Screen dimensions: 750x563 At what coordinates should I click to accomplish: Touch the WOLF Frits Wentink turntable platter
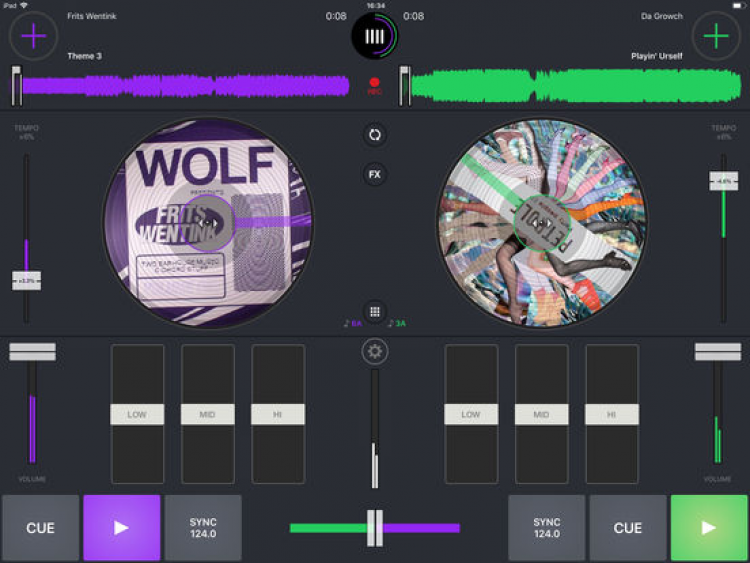208,223
